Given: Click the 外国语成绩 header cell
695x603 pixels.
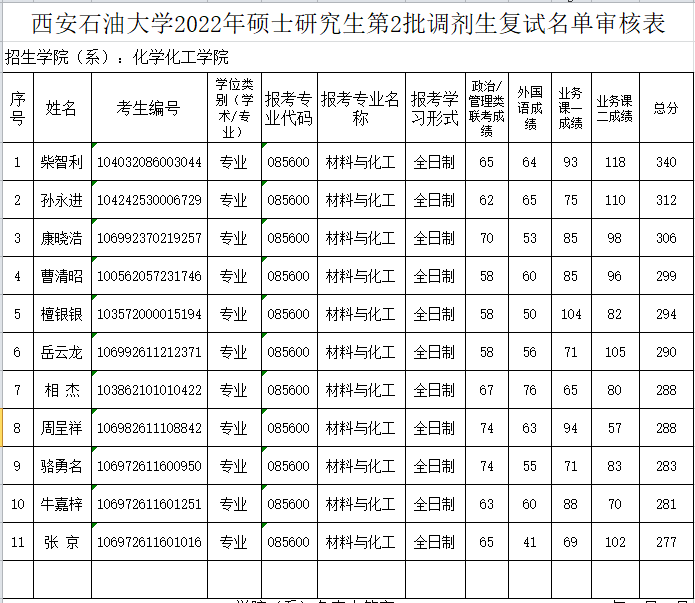Looking at the screenshot, I should pos(530,108).
